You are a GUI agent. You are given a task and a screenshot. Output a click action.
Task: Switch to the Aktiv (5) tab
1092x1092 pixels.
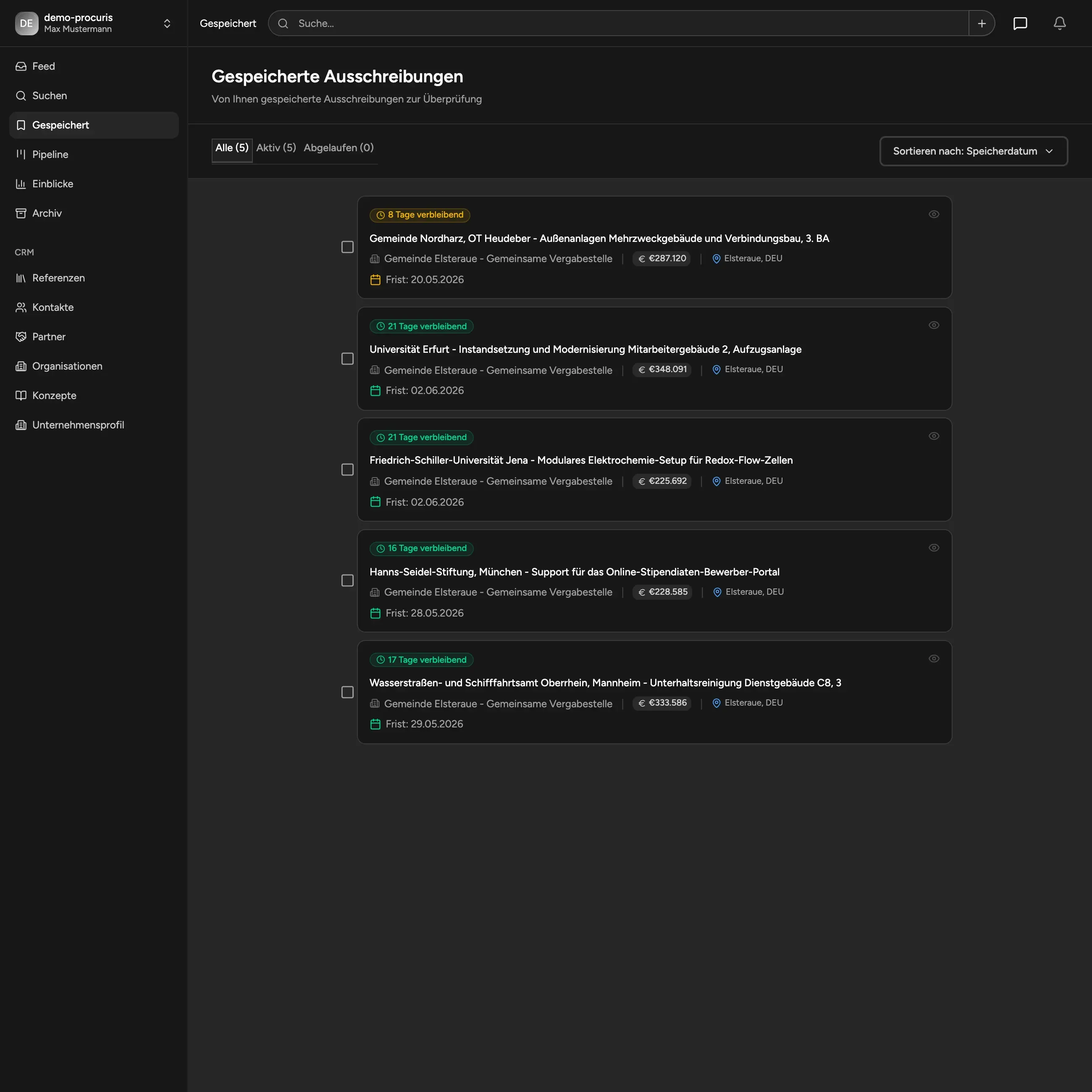coord(276,148)
